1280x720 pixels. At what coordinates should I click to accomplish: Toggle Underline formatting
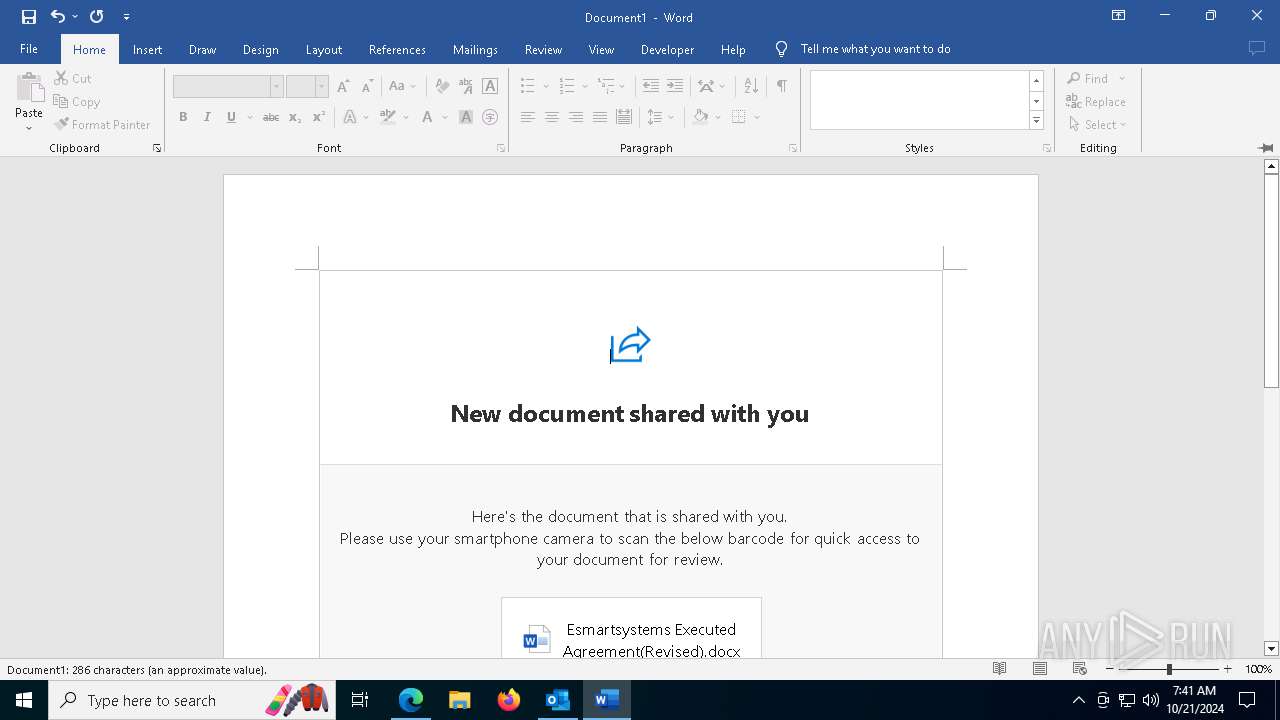point(231,117)
